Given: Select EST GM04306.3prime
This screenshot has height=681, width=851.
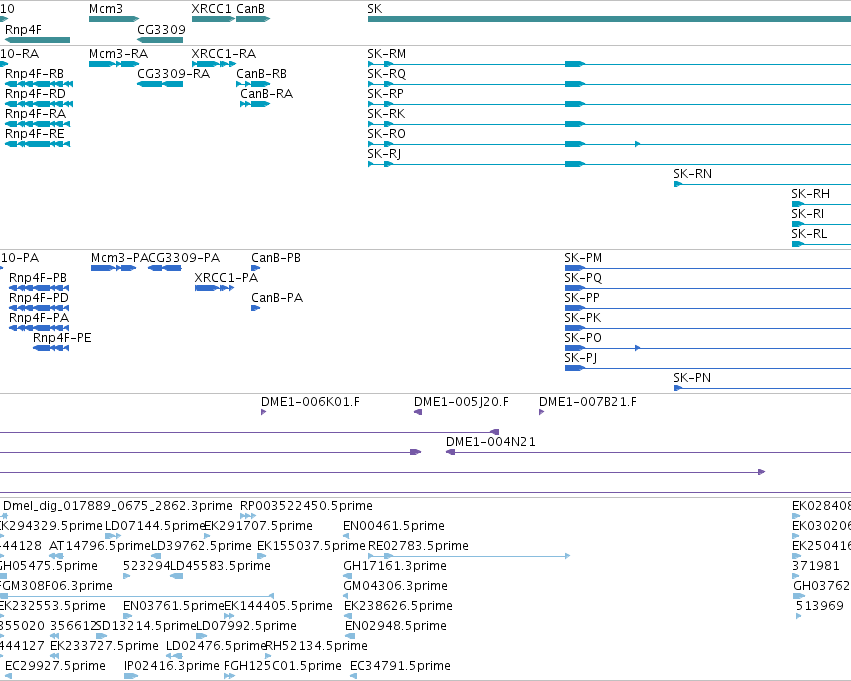Looking at the screenshot, I should (346, 596).
